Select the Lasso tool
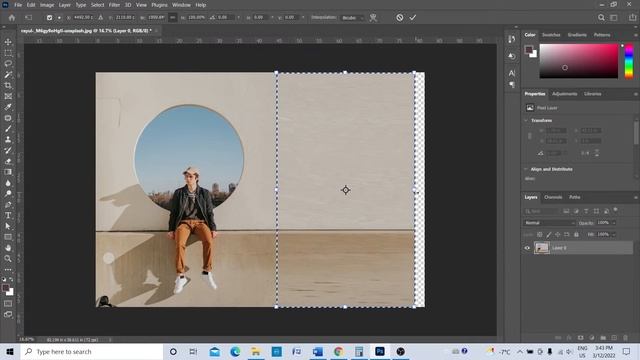Image resolution: width=640 pixels, height=360 pixels. click(8, 64)
